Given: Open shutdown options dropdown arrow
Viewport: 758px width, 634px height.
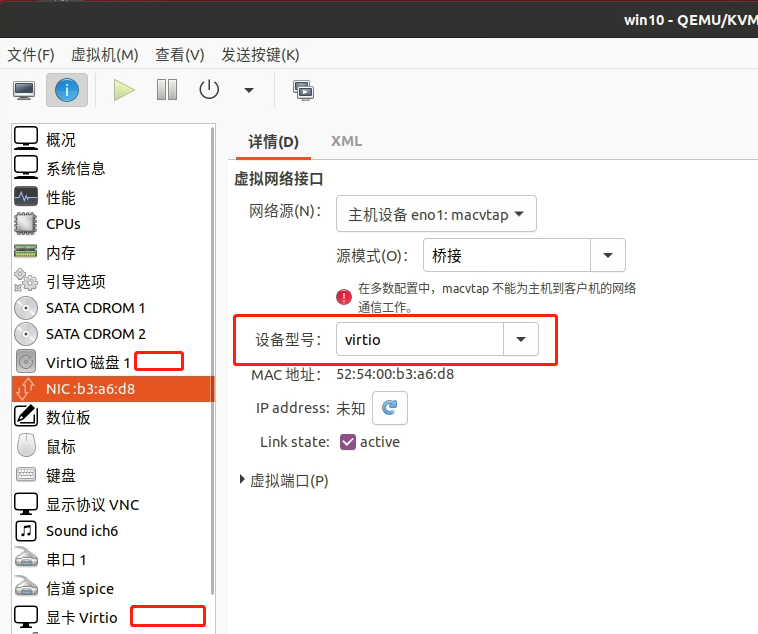Looking at the screenshot, I should pos(248,90).
